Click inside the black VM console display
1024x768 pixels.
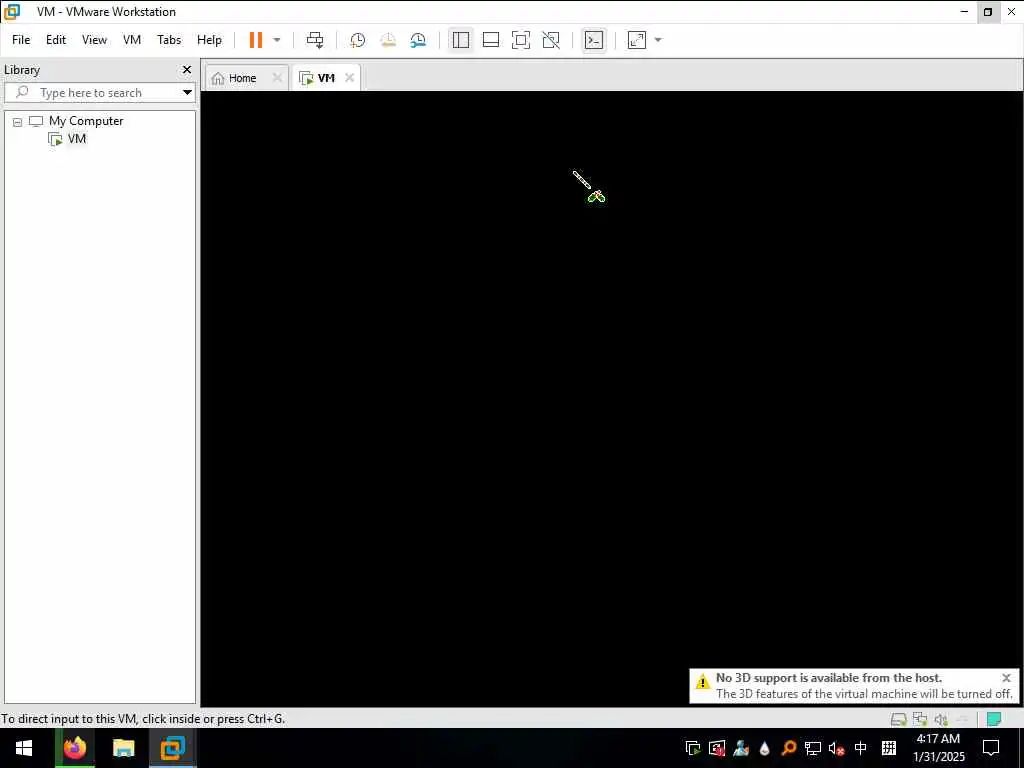coord(611,398)
